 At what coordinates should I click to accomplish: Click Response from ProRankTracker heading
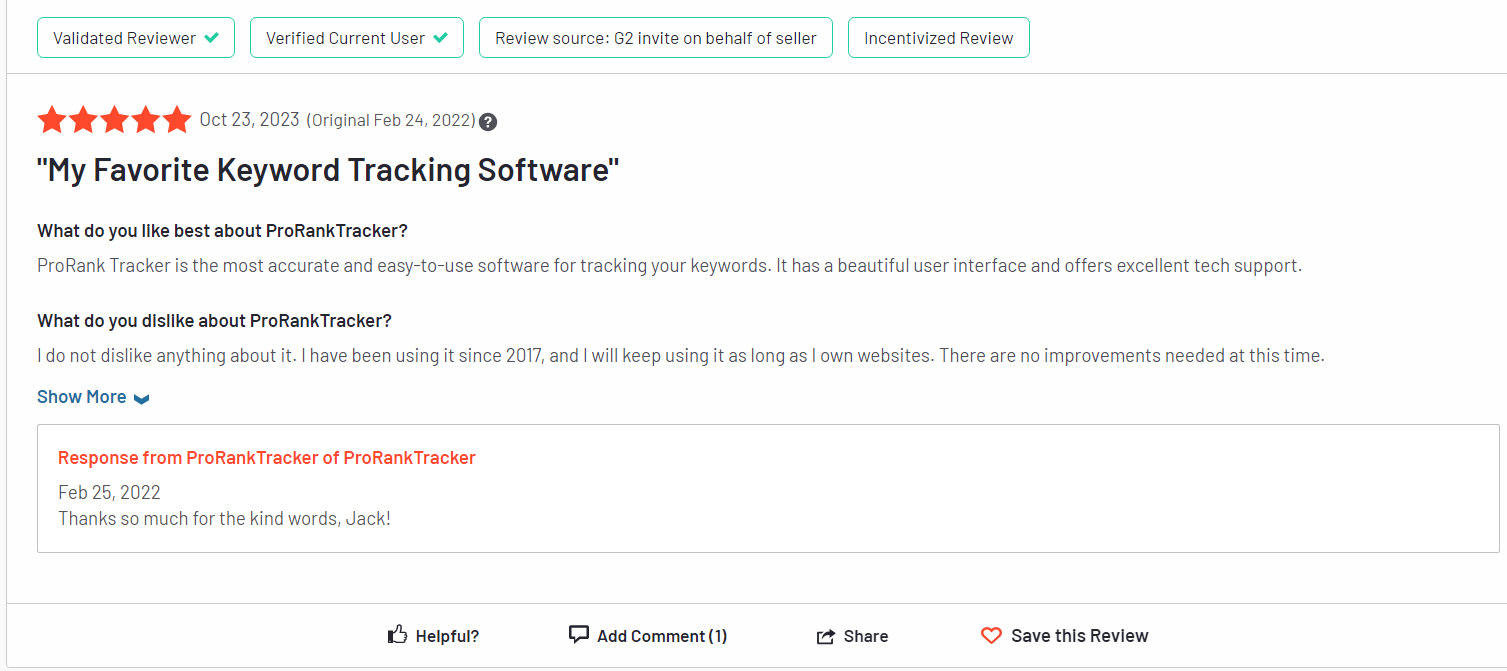click(267, 458)
